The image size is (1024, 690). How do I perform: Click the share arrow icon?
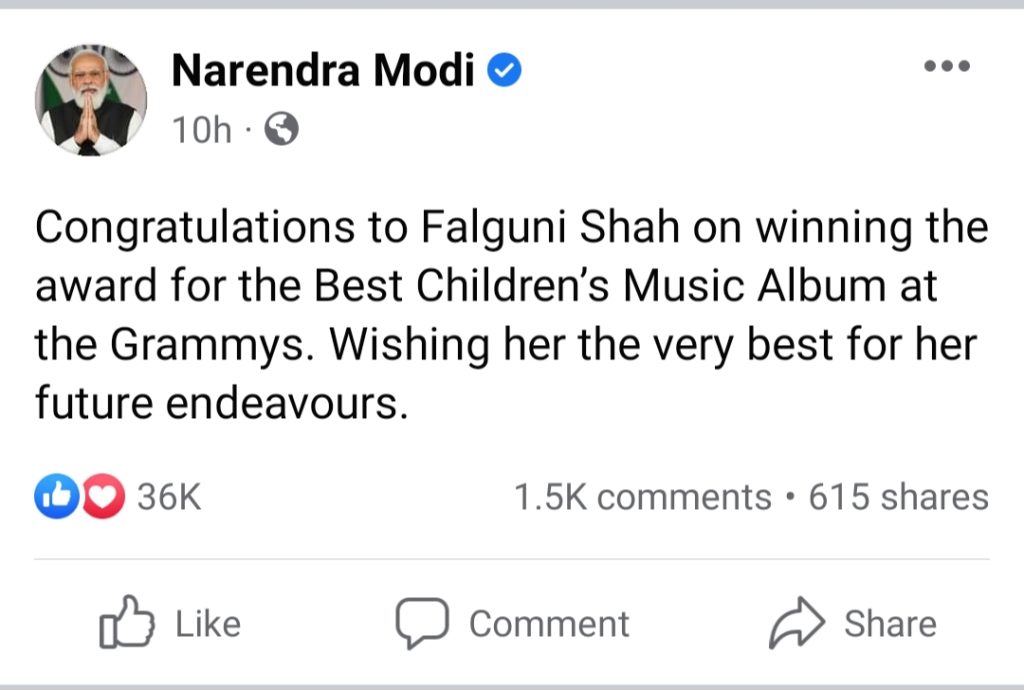click(797, 623)
